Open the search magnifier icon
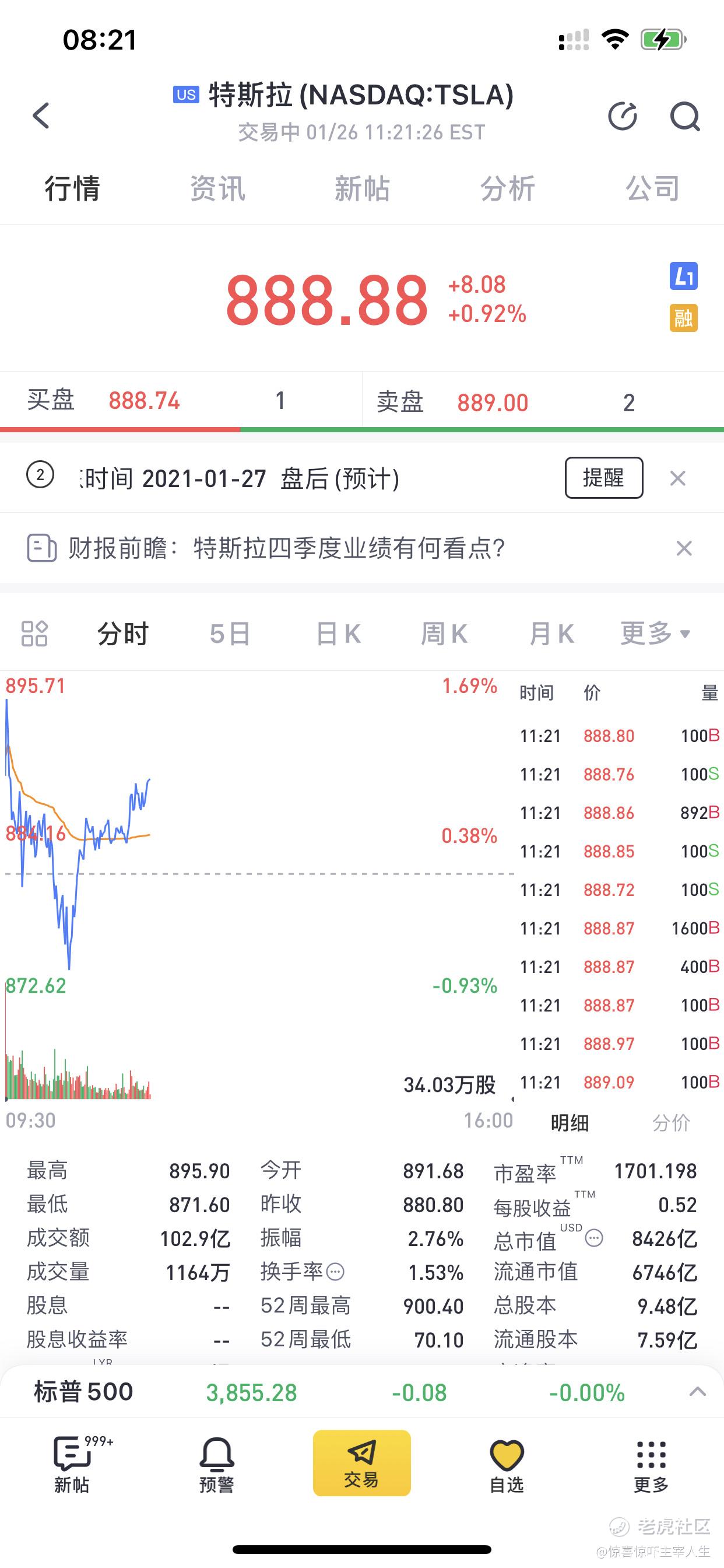 (x=685, y=116)
